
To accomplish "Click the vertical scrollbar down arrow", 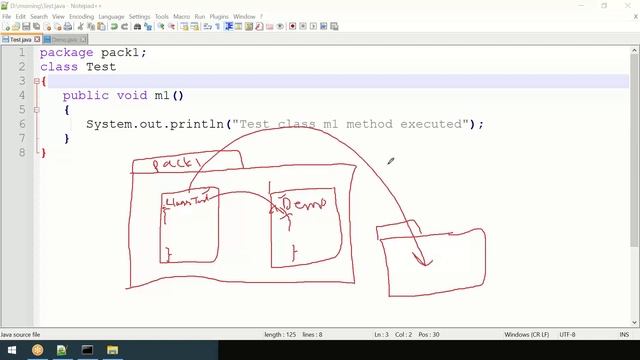I will pyautogui.click(x=634, y=322).
